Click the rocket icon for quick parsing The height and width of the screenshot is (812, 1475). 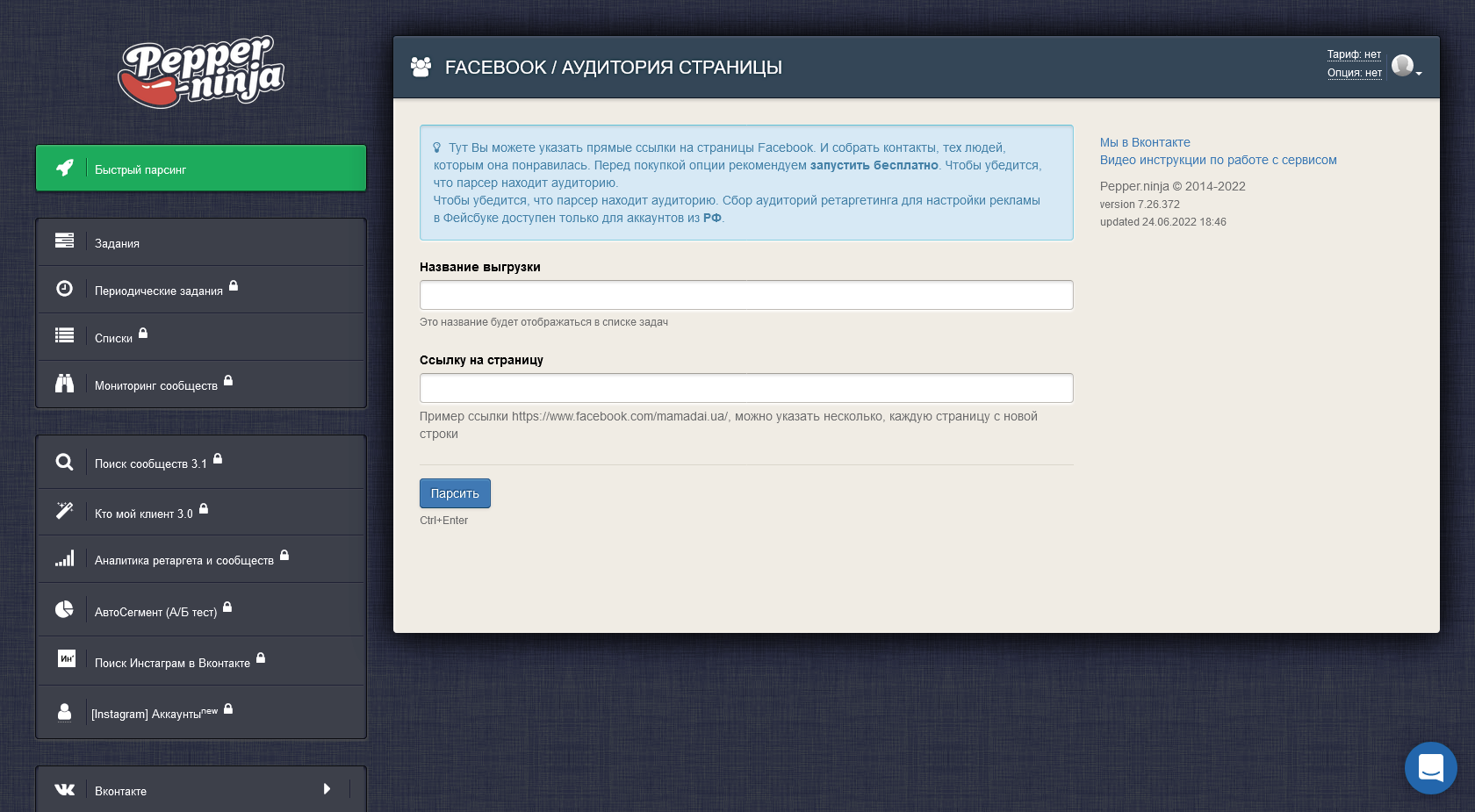click(65, 168)
